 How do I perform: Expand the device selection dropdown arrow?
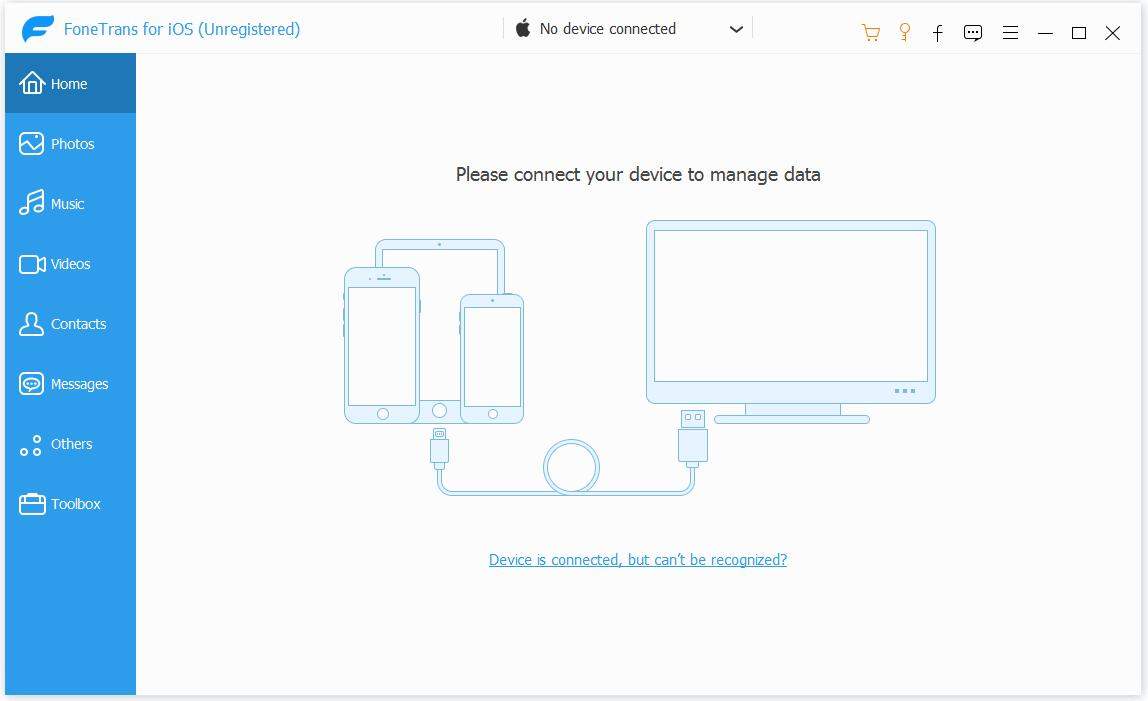tap(737, 29)
